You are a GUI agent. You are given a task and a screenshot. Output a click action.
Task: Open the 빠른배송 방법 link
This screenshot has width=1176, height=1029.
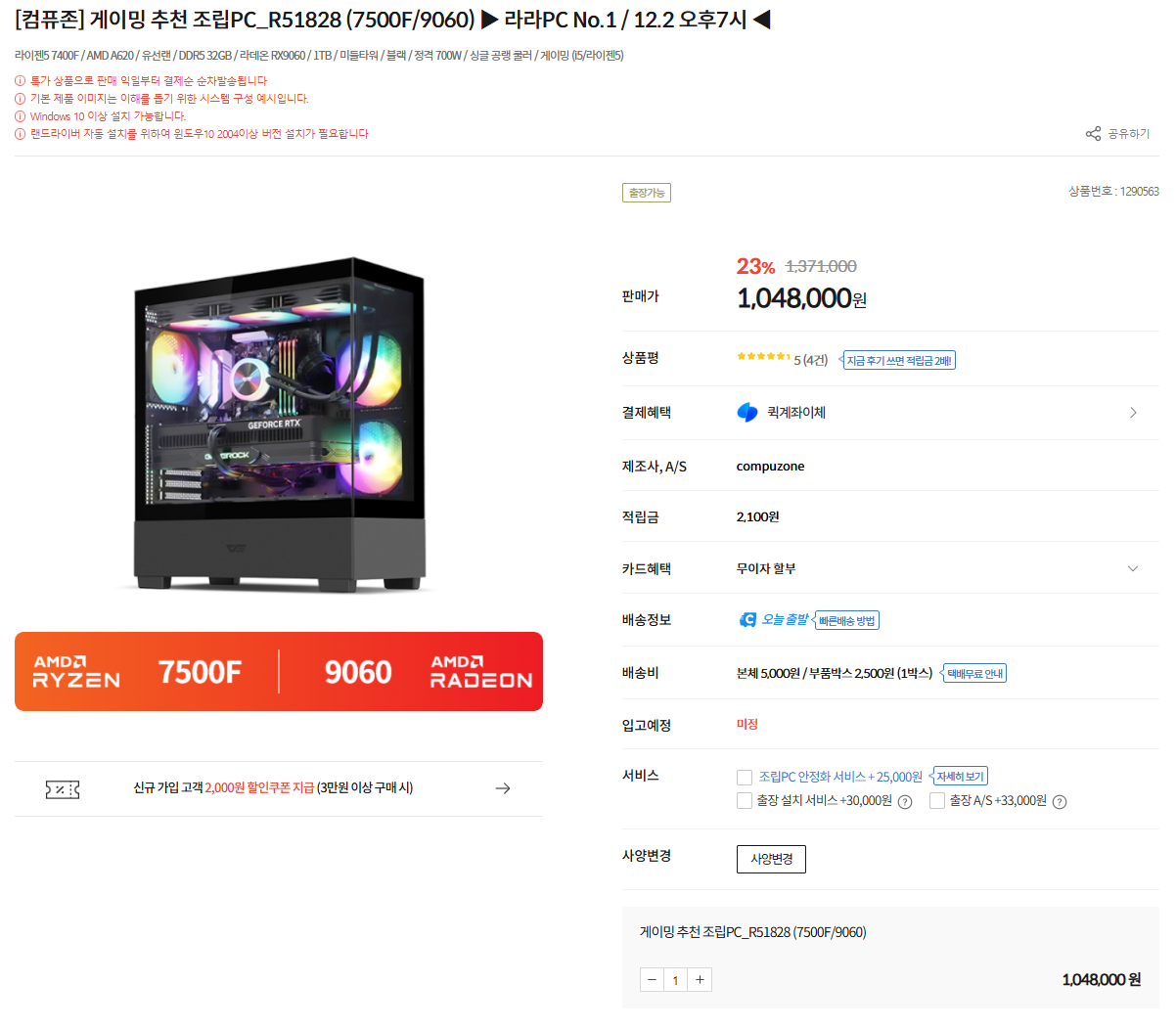coord(847,620)
